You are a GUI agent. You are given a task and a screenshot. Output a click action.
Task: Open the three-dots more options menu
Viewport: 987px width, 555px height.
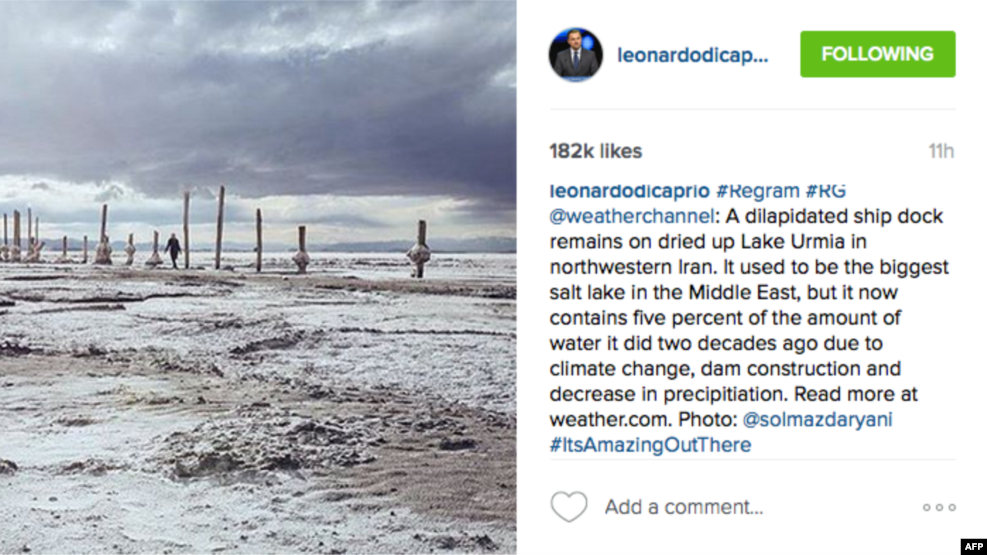[938, 507]
